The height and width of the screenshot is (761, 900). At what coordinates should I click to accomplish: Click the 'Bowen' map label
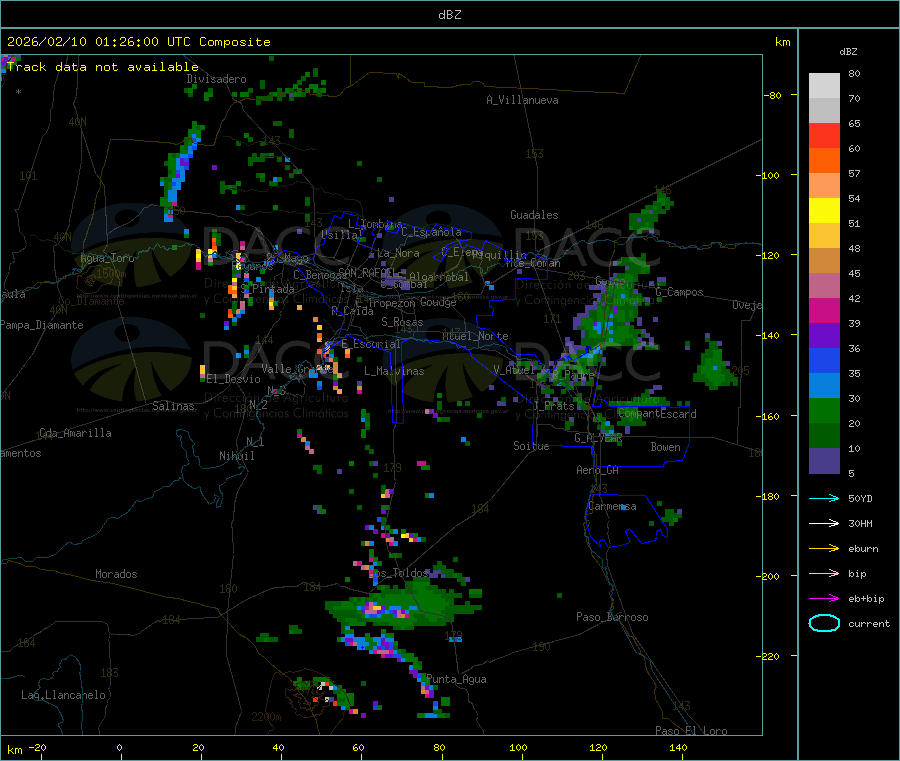[x=665, y=447]
